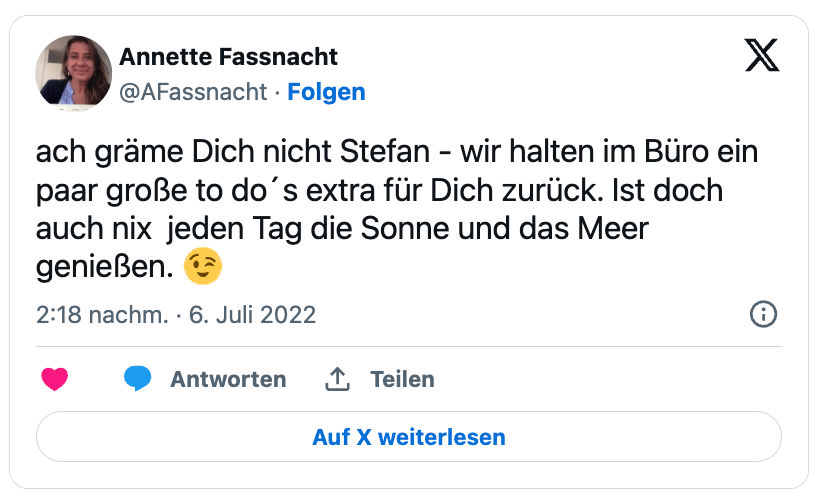826x494 pixels.
Task: Open the tweet info circle icon
Action: click(x=763, y=315)
